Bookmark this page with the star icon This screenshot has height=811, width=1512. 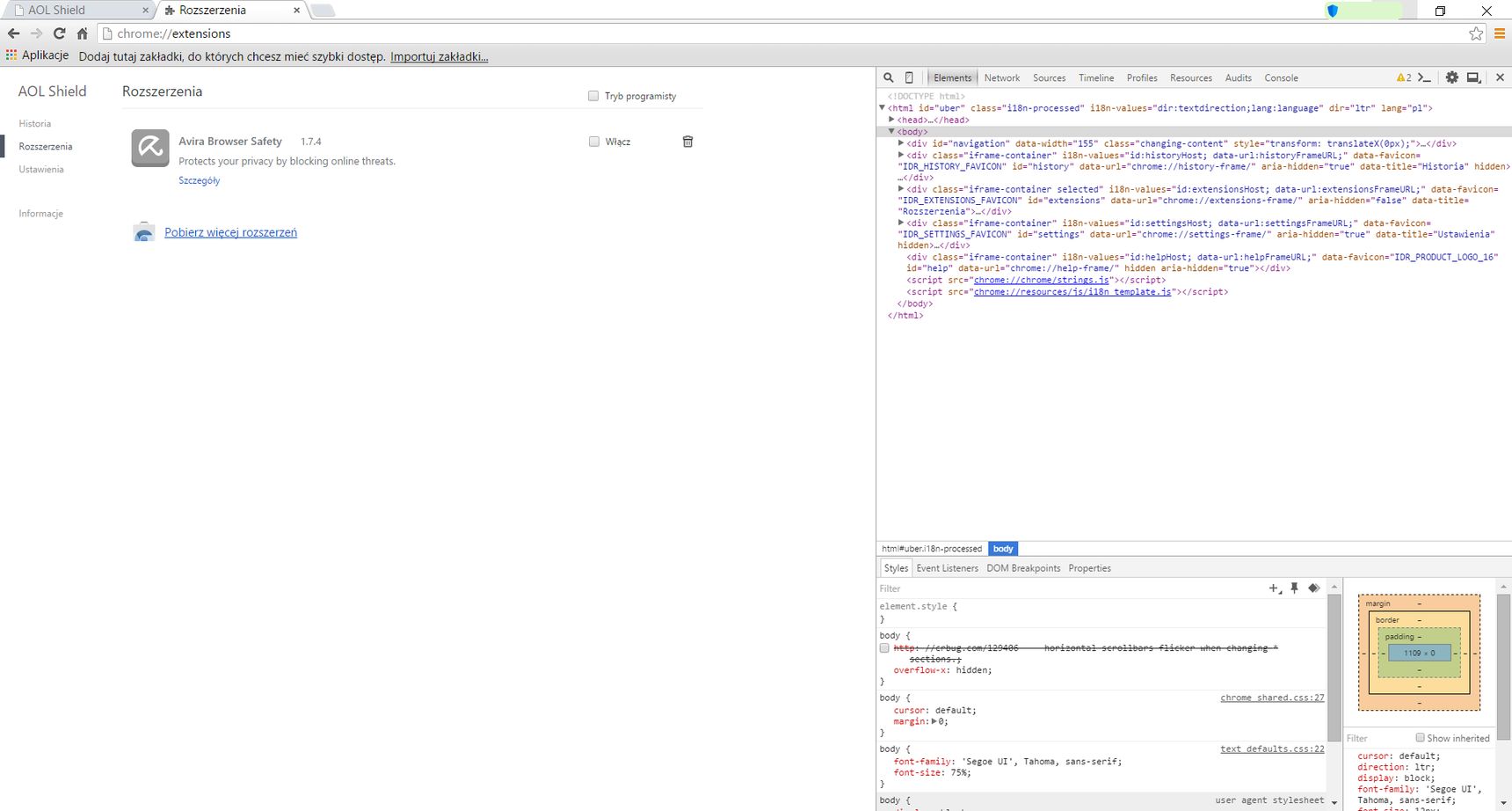1476,33
